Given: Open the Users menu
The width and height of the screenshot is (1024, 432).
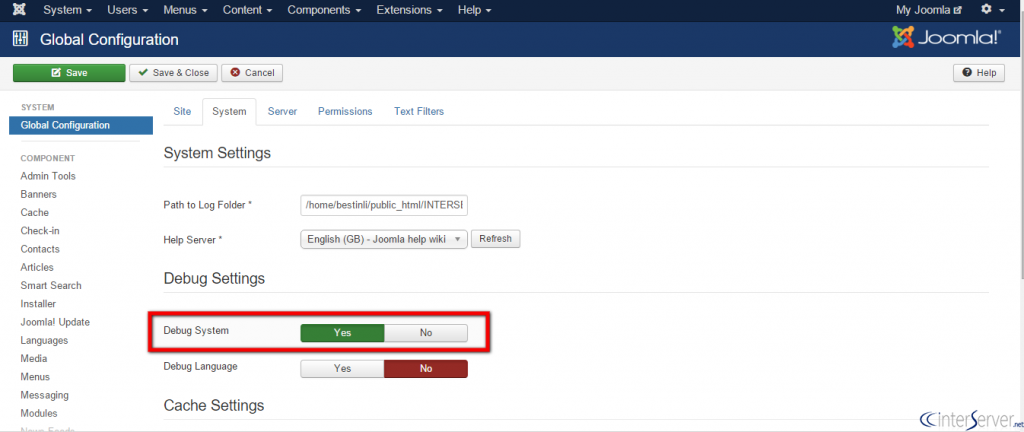Looking at the screenshot, I should tap(127, 10).
